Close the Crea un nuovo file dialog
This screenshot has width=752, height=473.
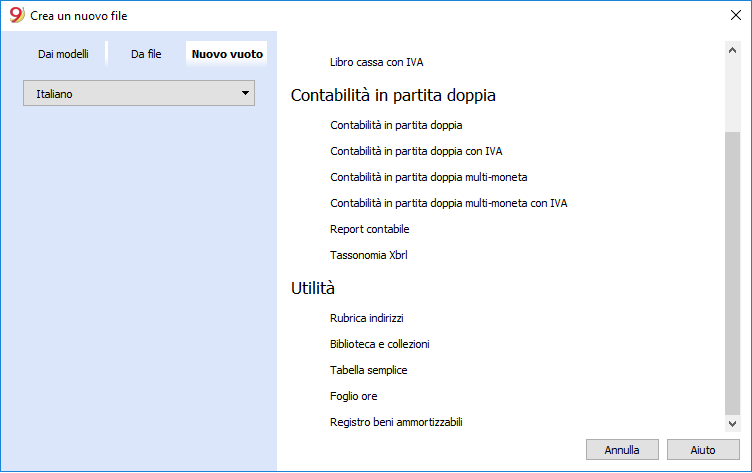[x=736, y=15]
